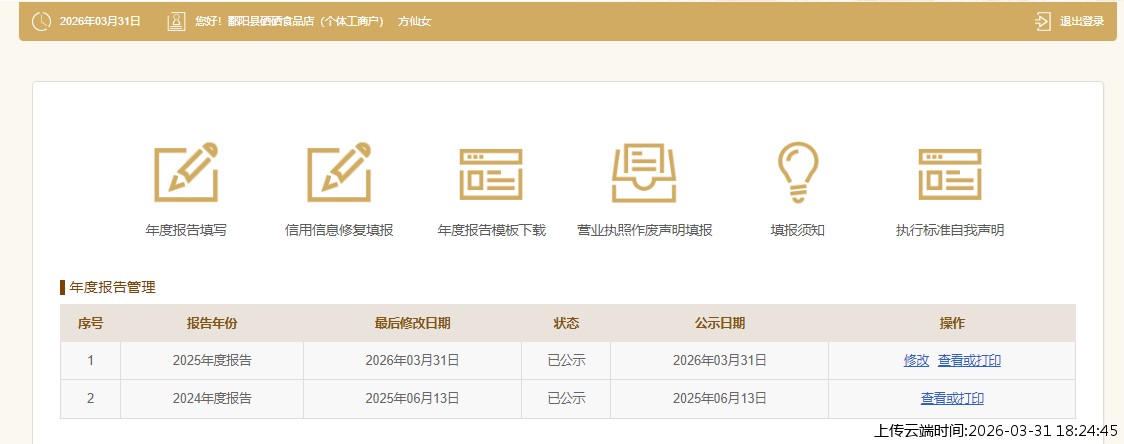Image resolution: width=1124 pixels, height=444 pixels.
Task: Click the clock icon beside the date
Action: pyautogui.click(x=41, y=21)
